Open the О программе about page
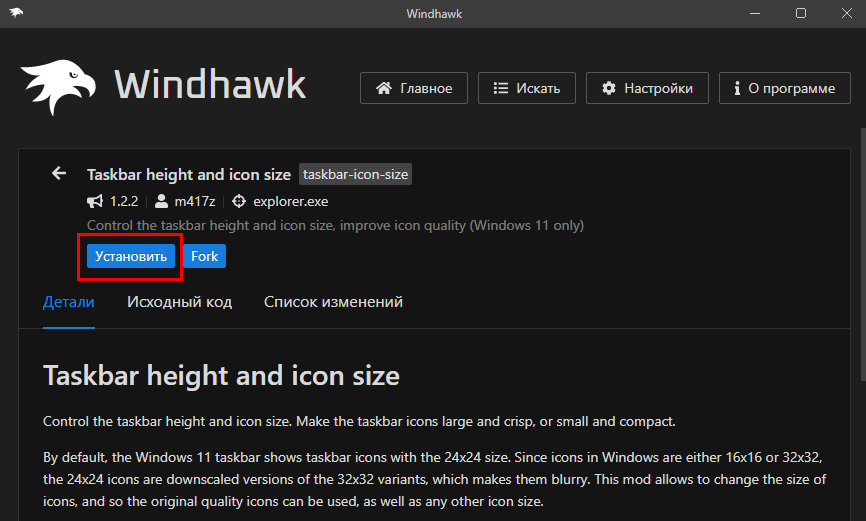Viewport: 866px width, 521px height. click(785, 88)
